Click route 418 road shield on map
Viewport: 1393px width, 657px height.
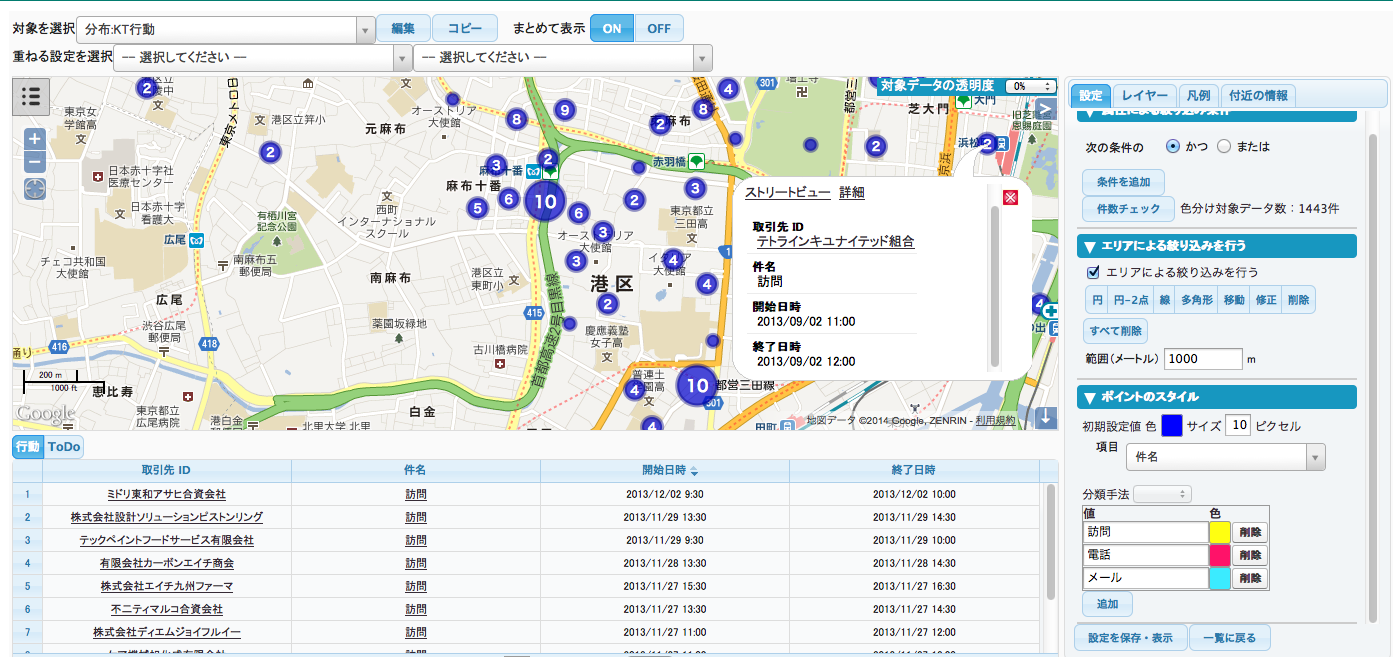tap(209, 344)
